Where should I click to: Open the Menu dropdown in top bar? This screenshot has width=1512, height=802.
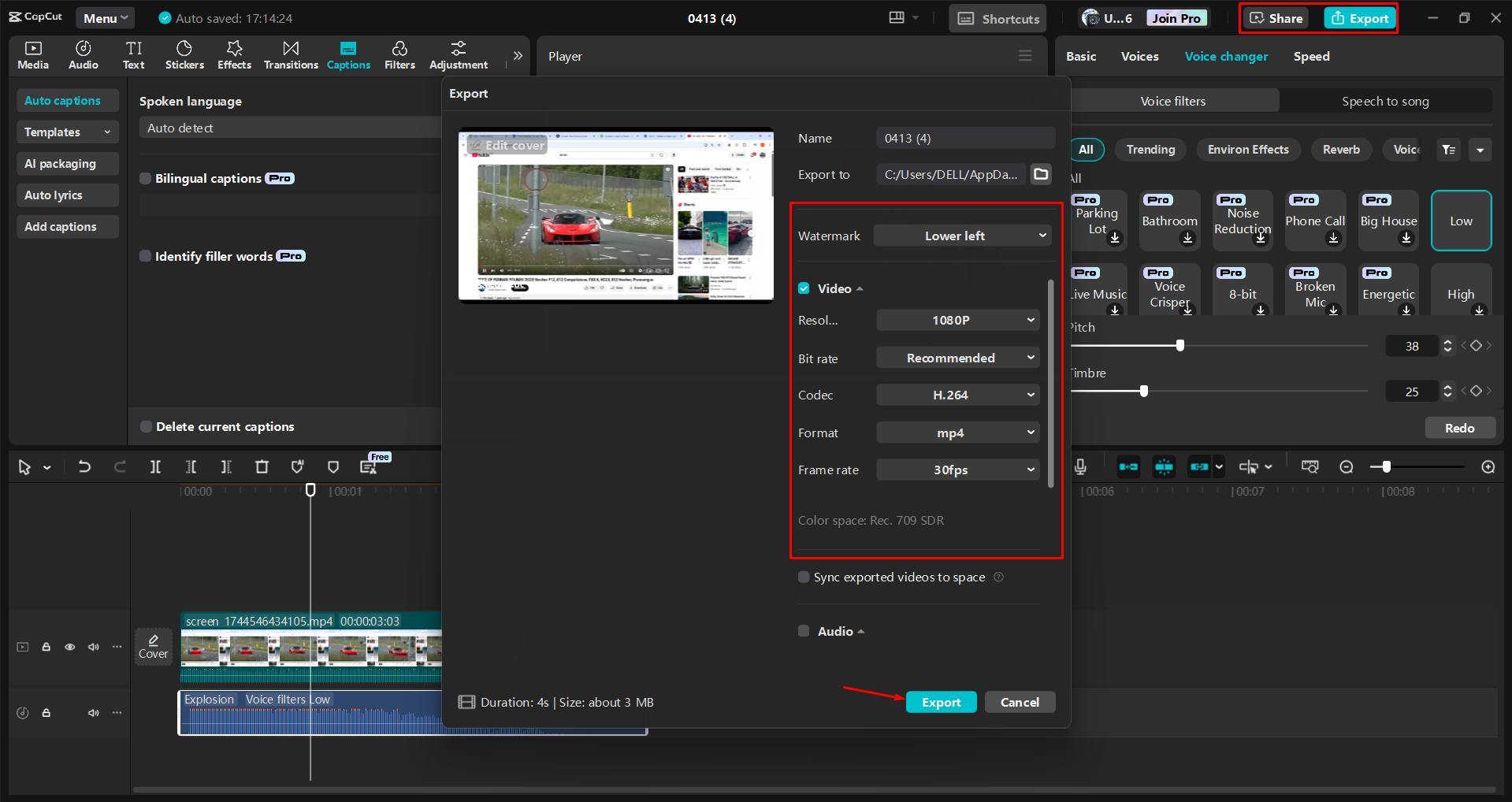105,17
